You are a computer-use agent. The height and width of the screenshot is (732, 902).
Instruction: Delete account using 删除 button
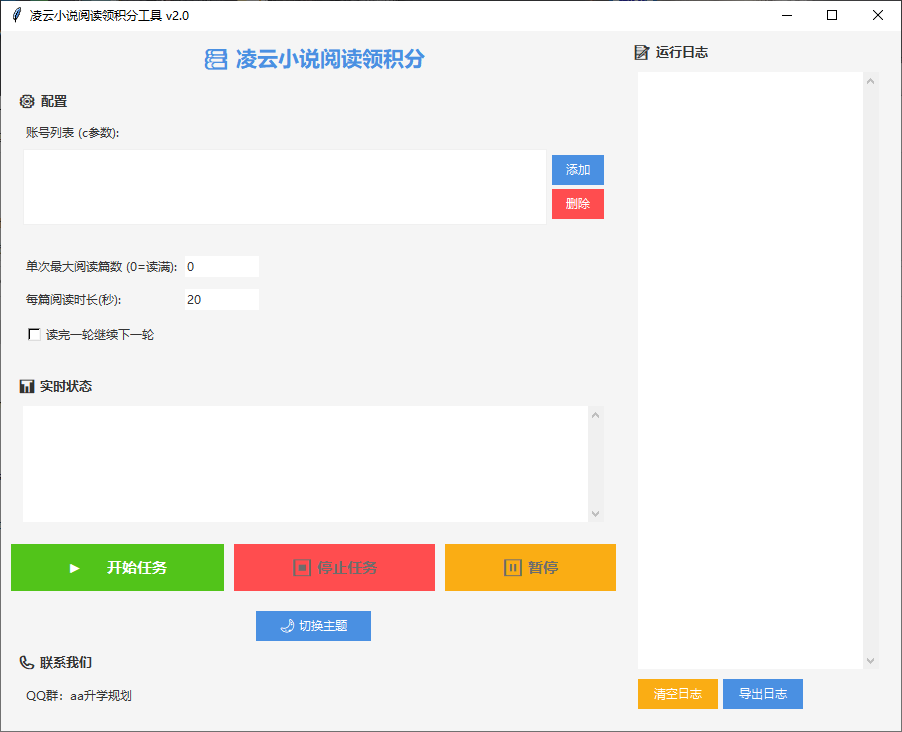coord(578,204)
